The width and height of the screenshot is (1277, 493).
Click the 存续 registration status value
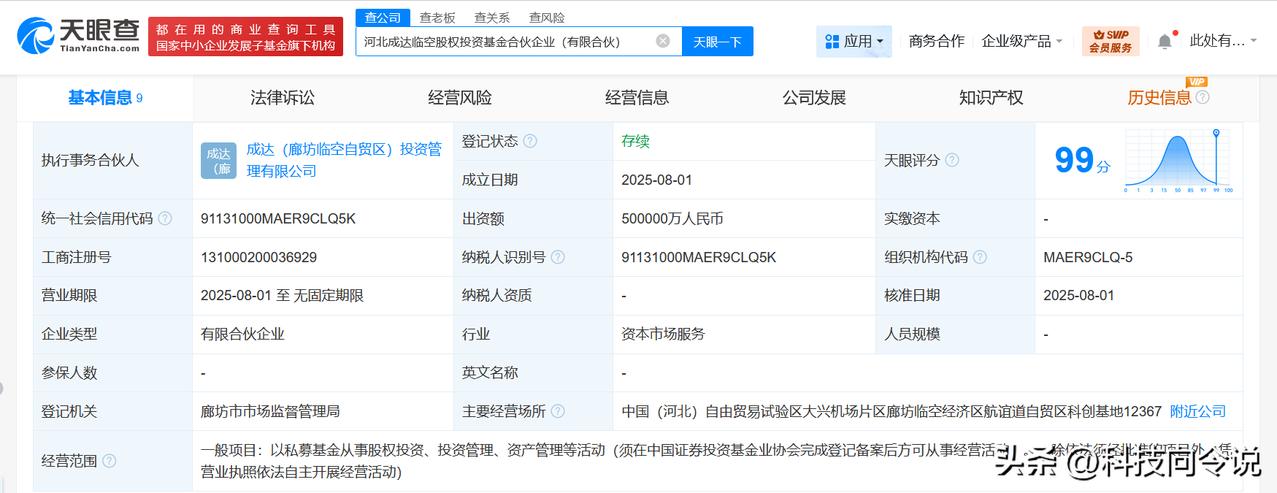tap(635, 141)
